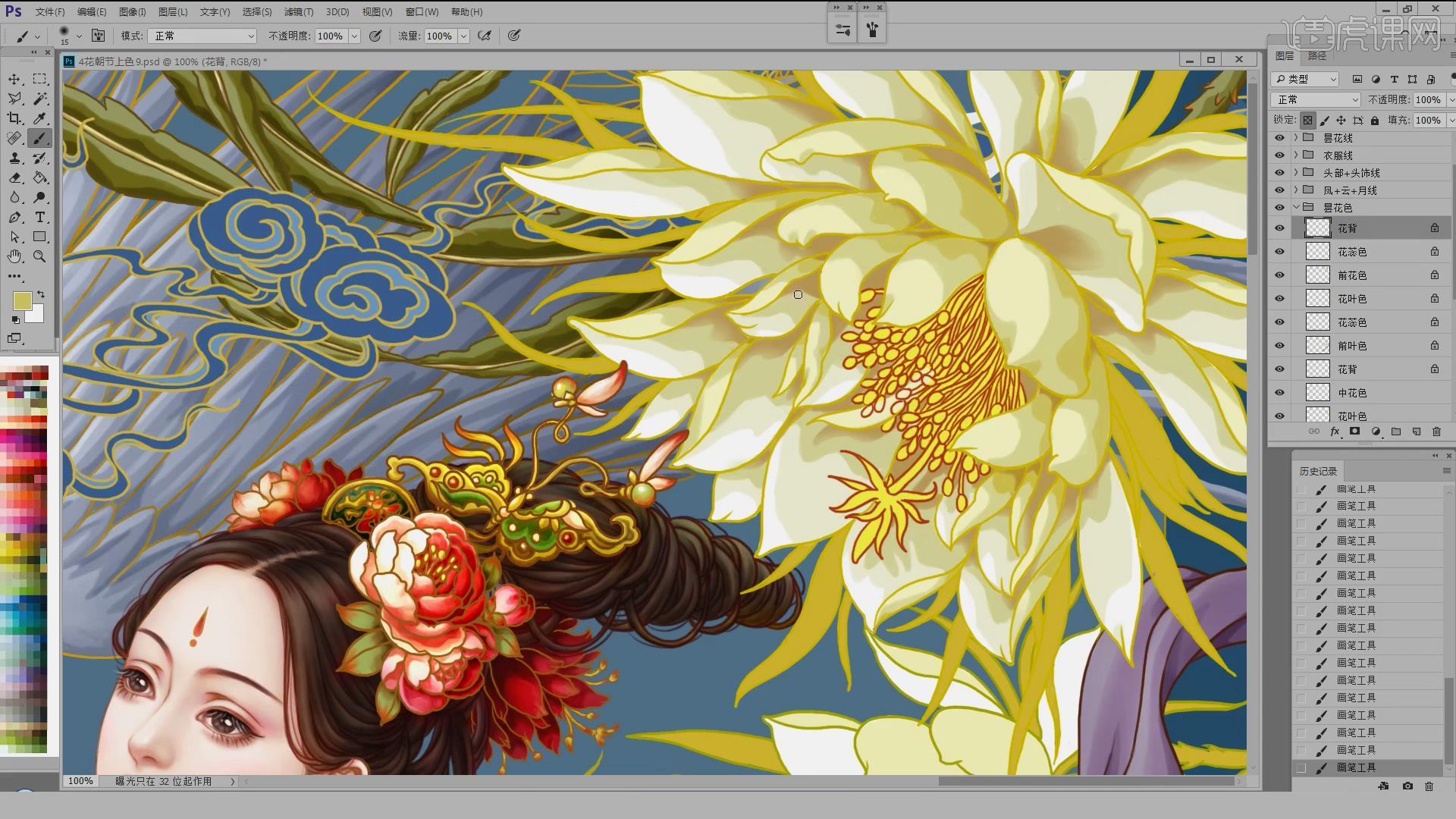
Task: Select the Path Selection tool
Action: tap(14, 237)
